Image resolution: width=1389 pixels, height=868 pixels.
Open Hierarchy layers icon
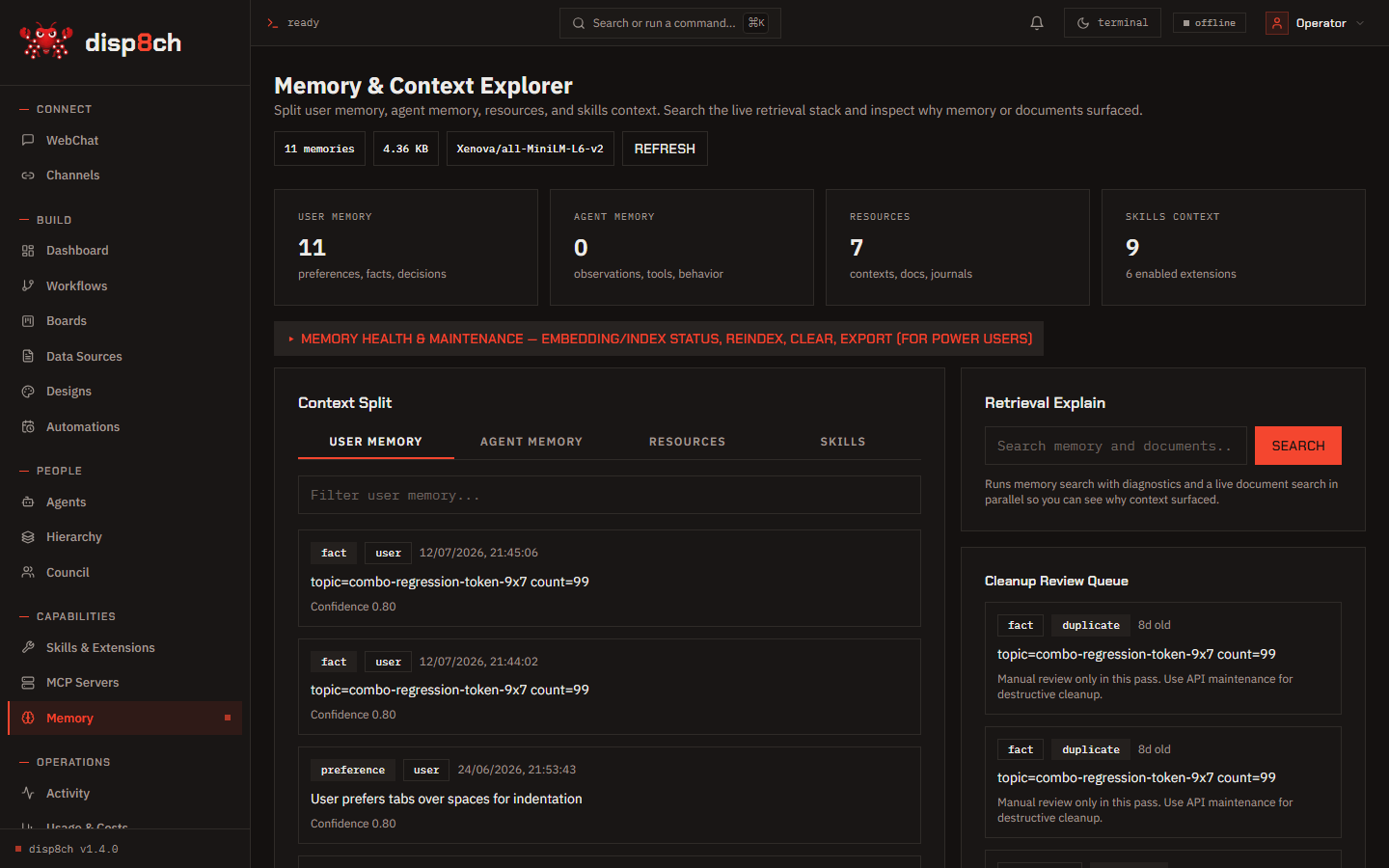(28, 537)
